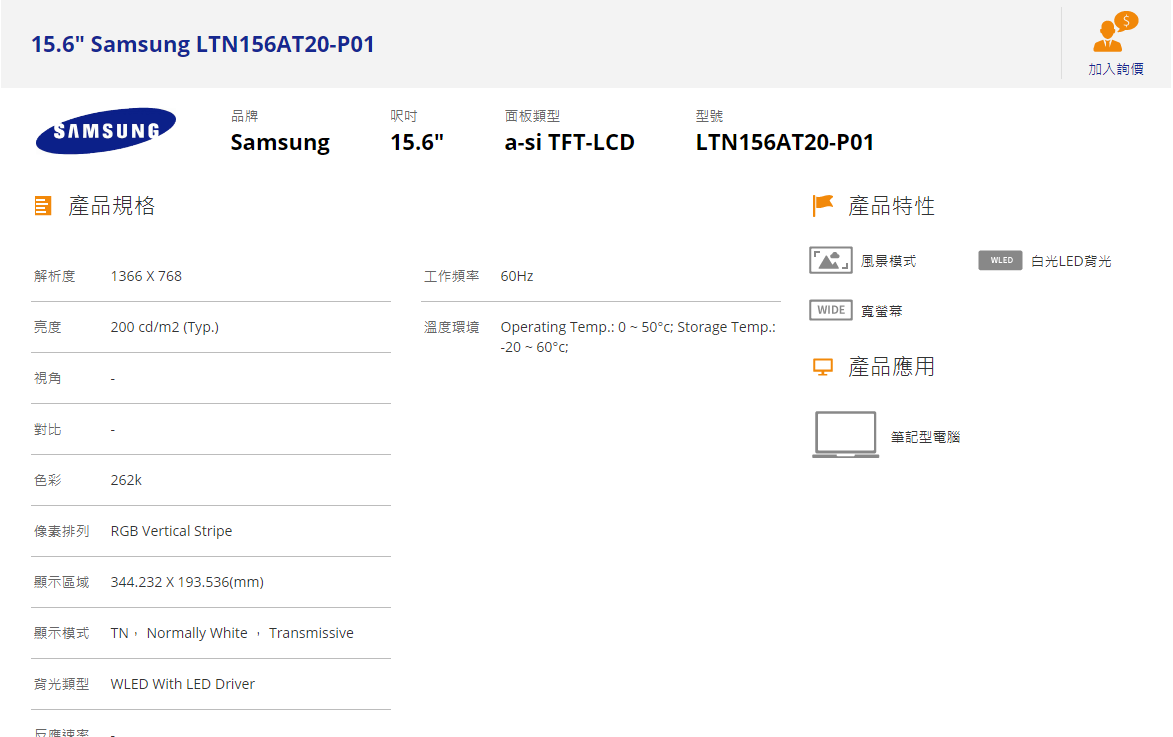The image size is (1173, 737).
Task: Click the 像素排列 row label
Action: tap(61, 531)
